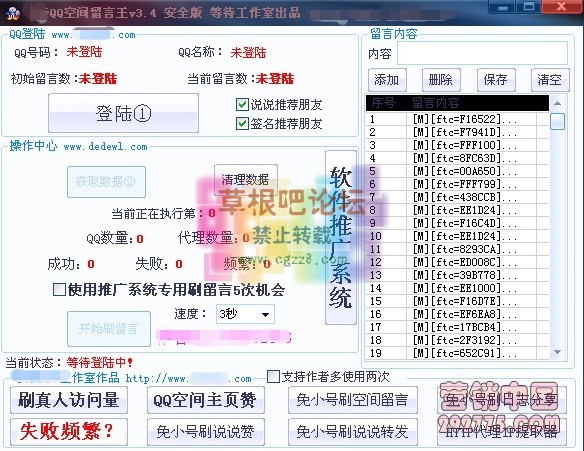Click the 获取数据② button
This screenshot has width=584, height=451.
(106, 182)
